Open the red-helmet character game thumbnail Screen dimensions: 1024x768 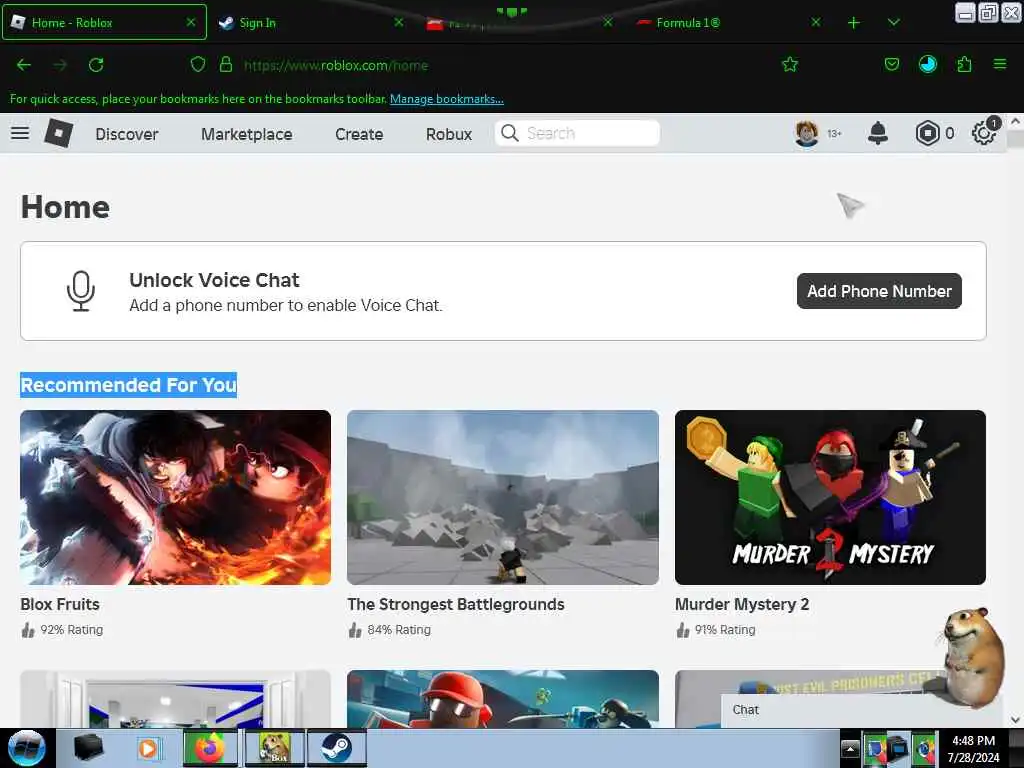point(503,699)
